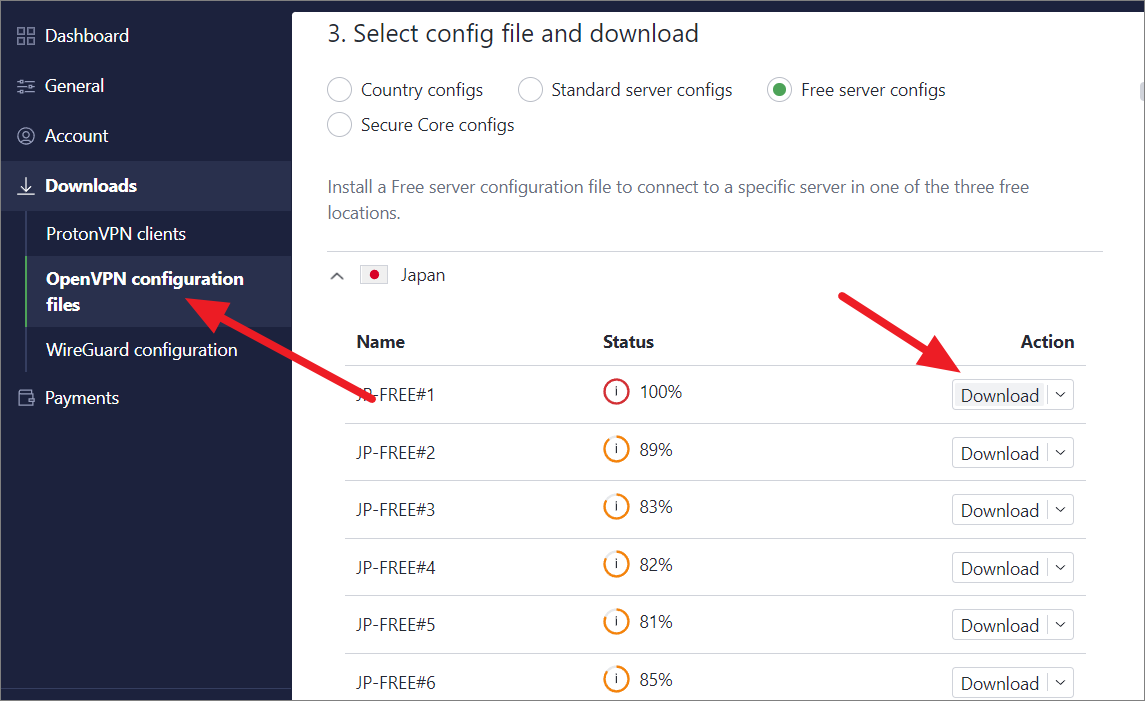Choose the Secure Core configs radio button
The image size is (1145, 701).
tap(340, 125)
